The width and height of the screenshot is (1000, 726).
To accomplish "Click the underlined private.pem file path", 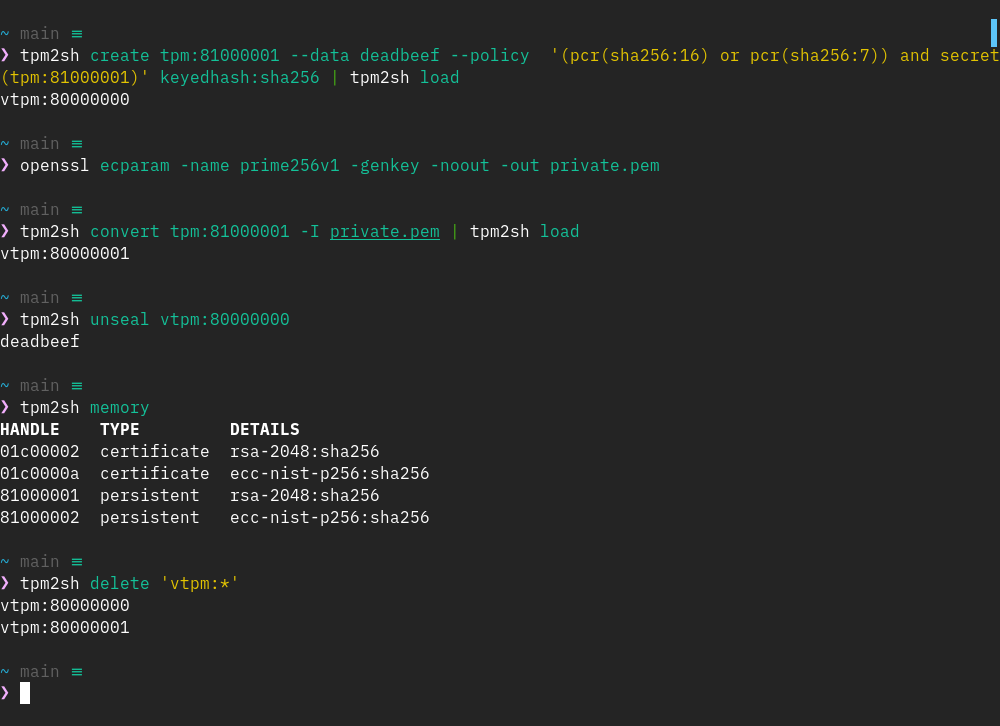I will (384, 232).
